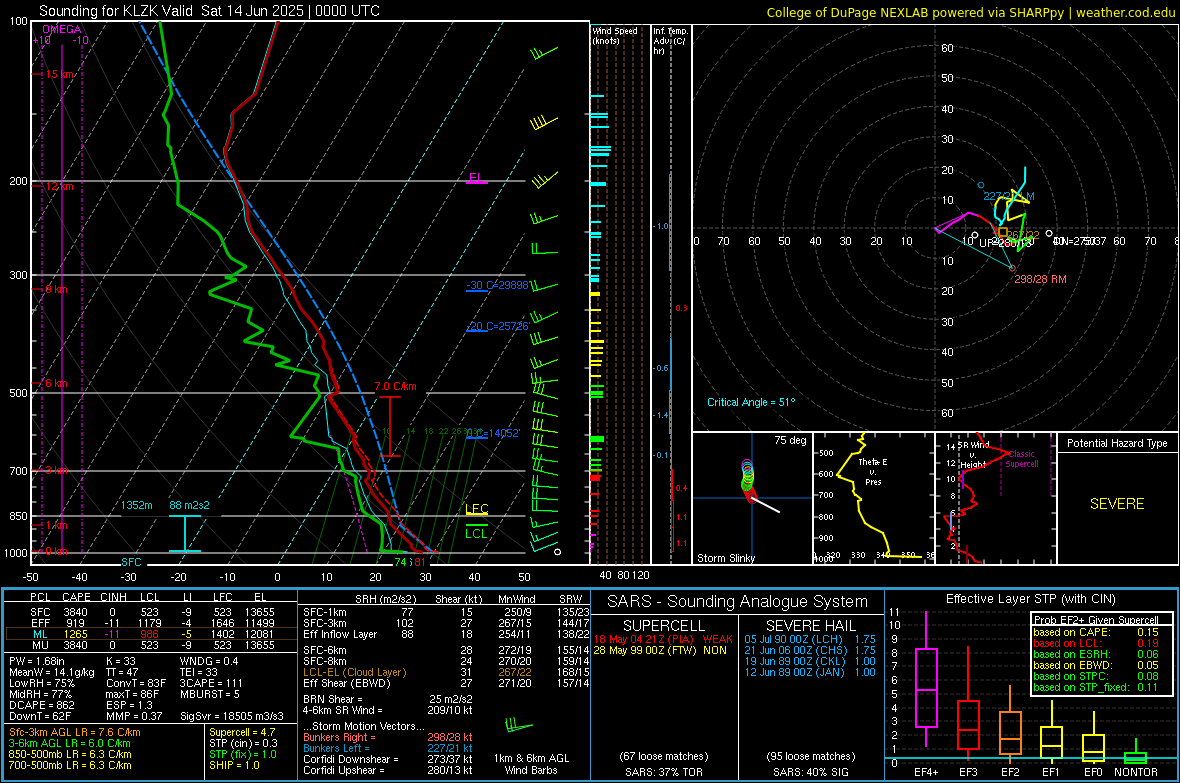Select the orange 'LCL-EL (Cloud Layer)' row

[x=446, y=672]
